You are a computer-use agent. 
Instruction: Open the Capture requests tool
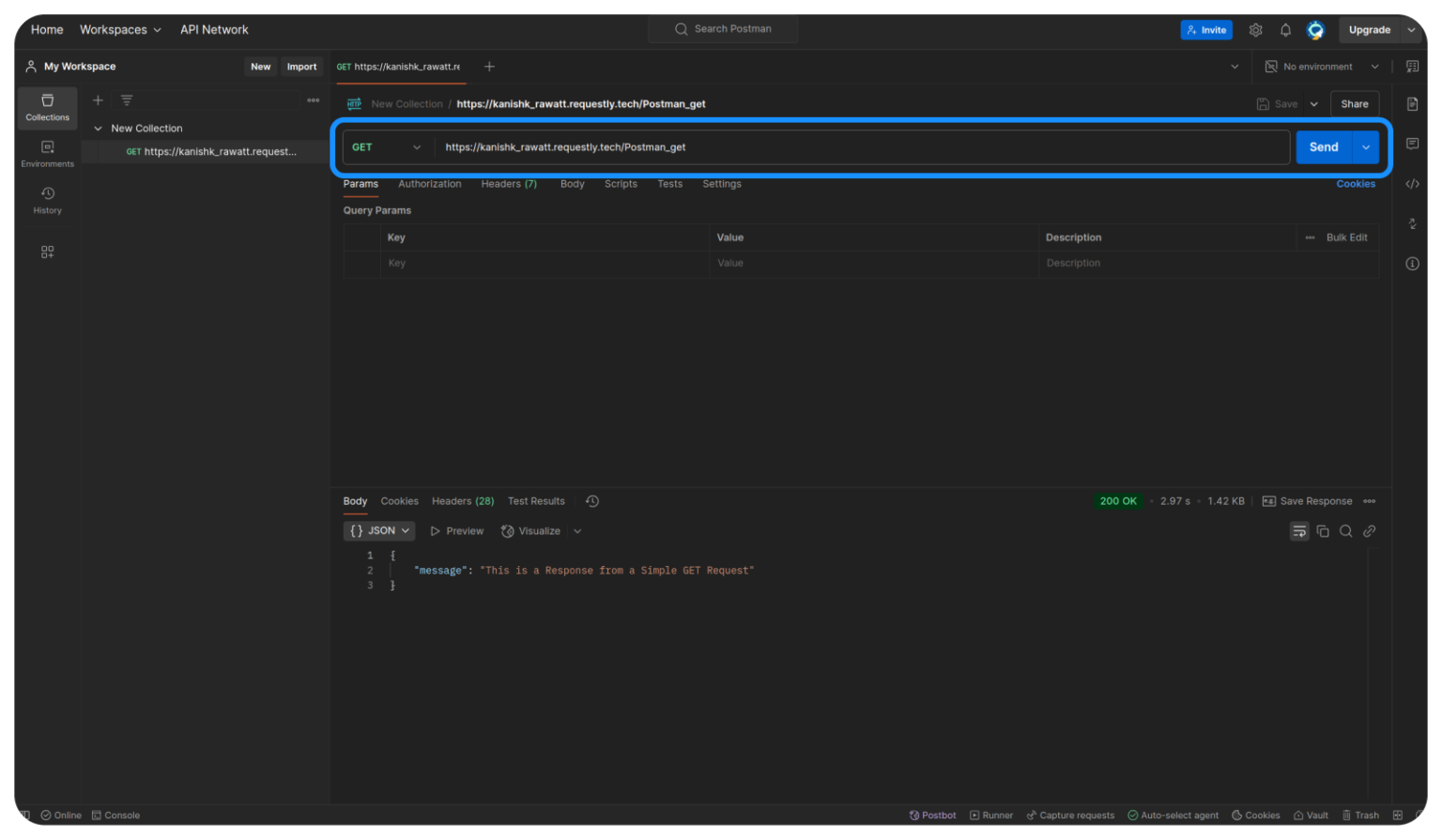(x=1070, y=815)
